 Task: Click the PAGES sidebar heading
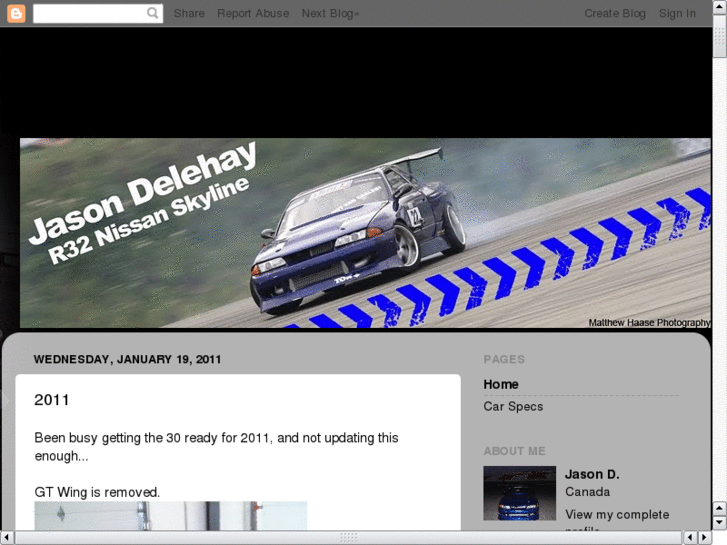504,359
